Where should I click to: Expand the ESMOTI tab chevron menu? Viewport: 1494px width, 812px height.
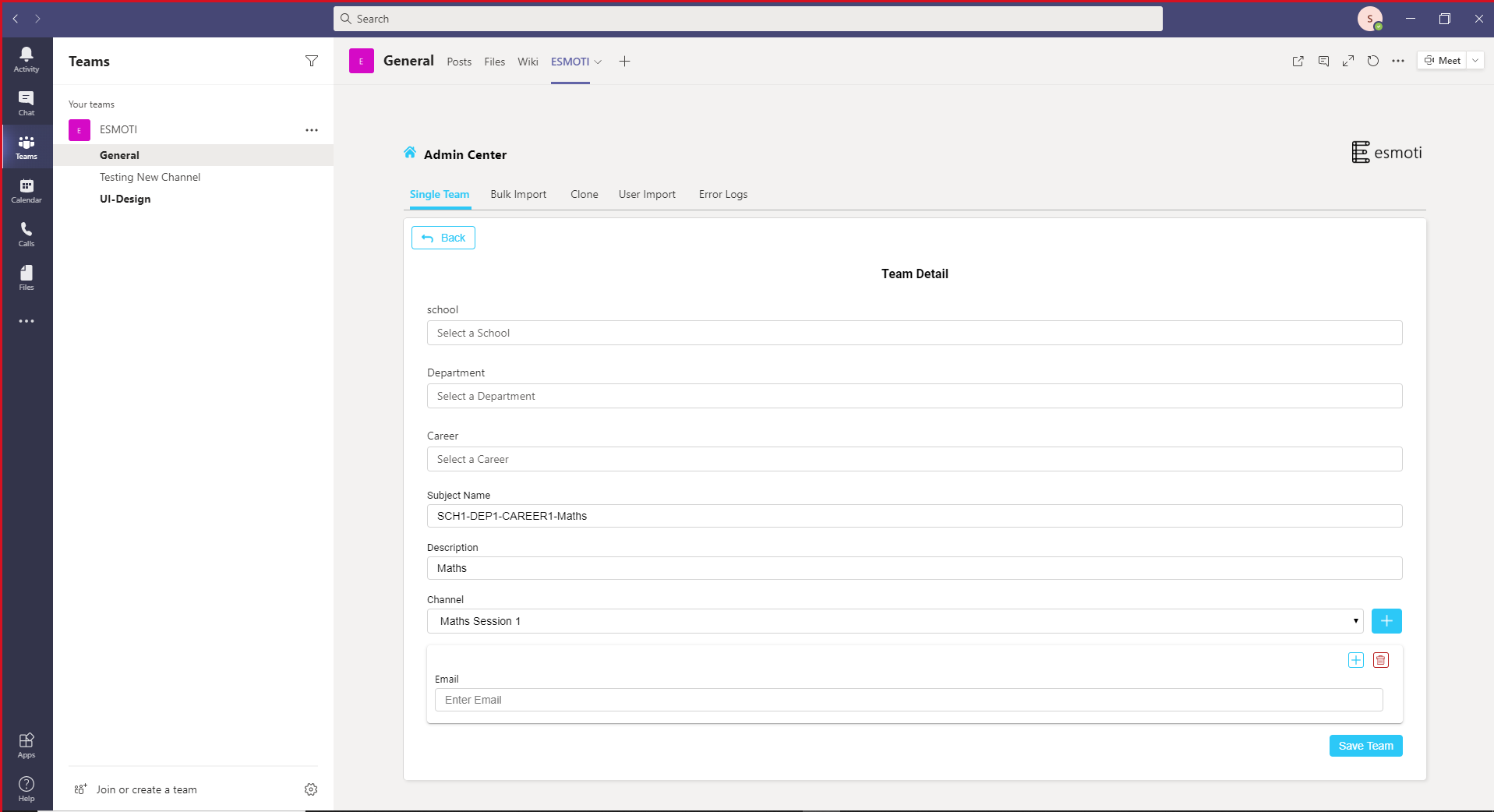point(598,62)
